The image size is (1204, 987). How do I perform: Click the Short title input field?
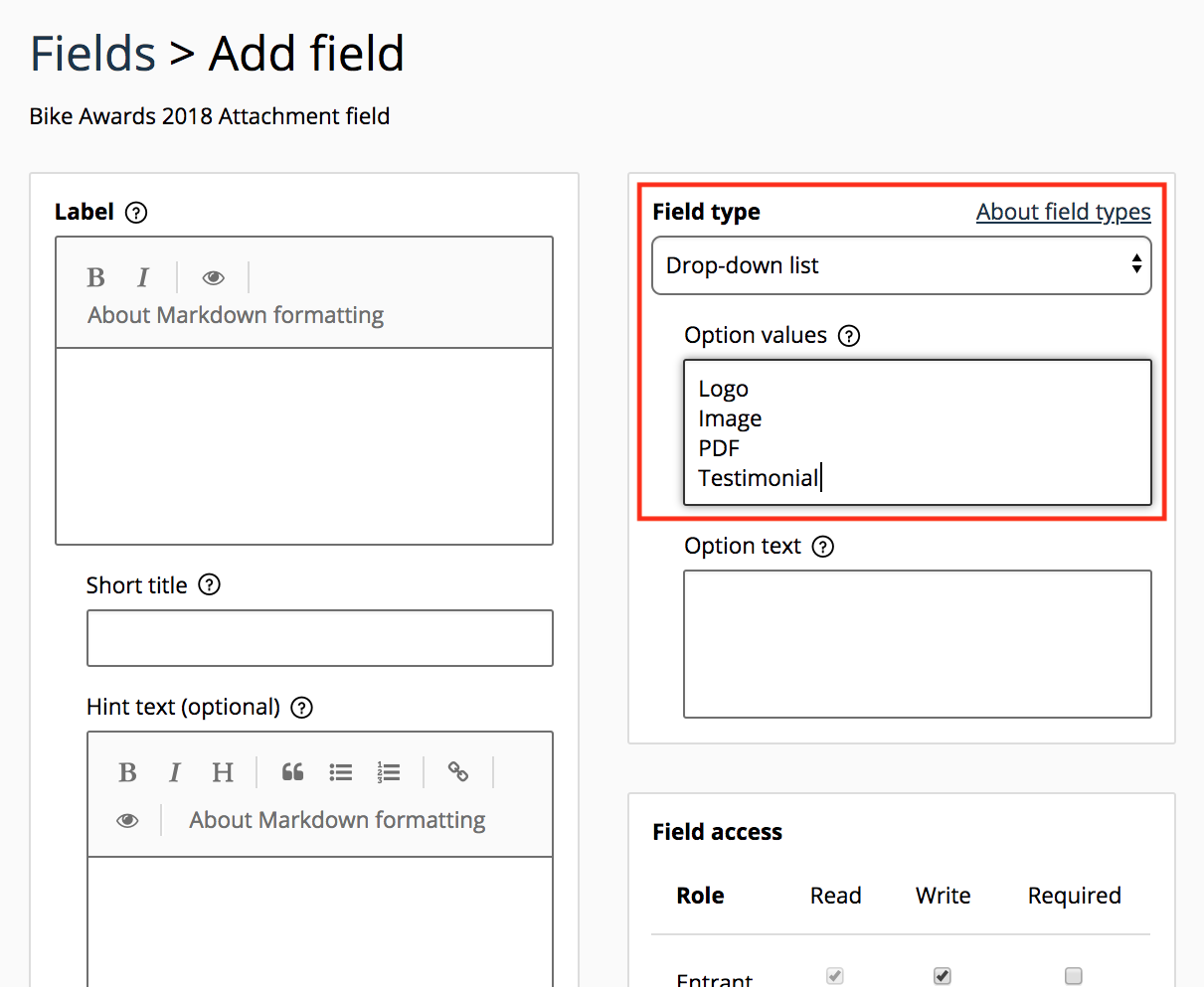pyautogui.click(x=319, y=638)
